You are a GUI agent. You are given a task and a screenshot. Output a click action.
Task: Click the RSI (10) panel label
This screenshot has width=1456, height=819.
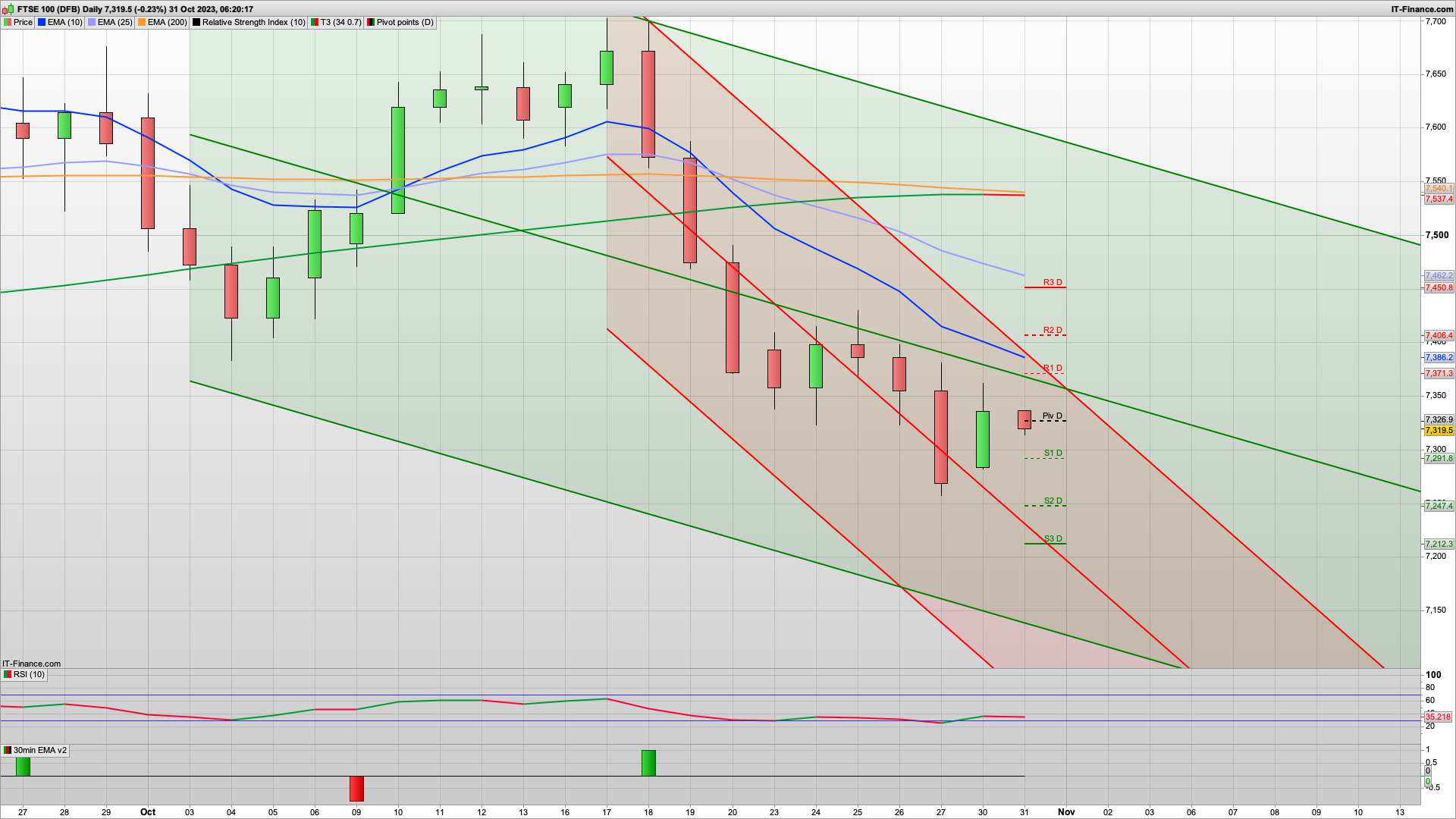(24, 674)
